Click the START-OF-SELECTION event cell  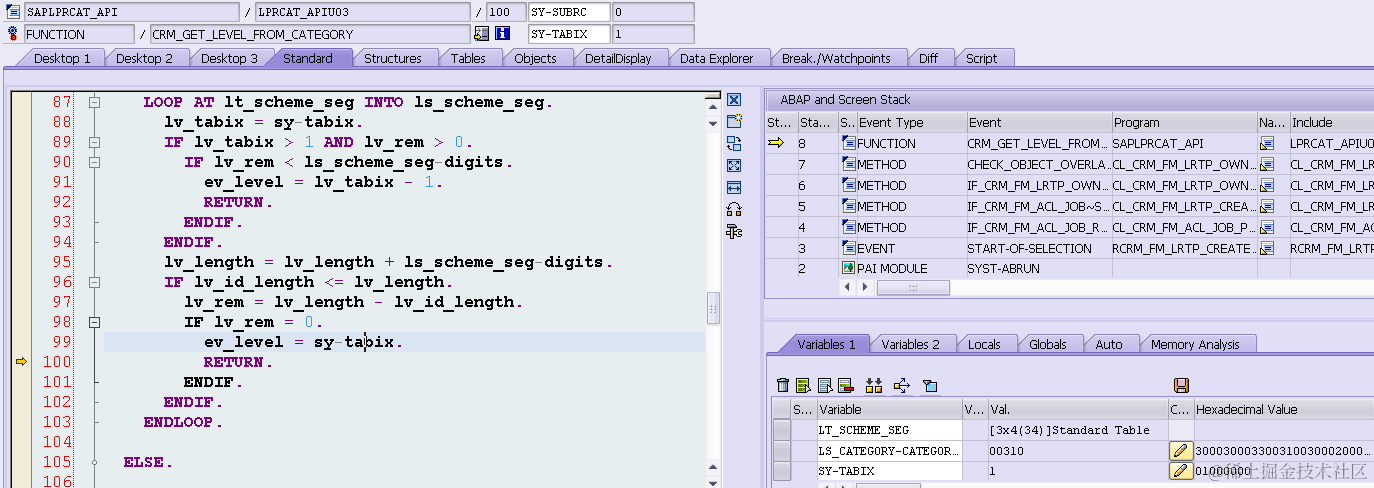[1038, 248]
